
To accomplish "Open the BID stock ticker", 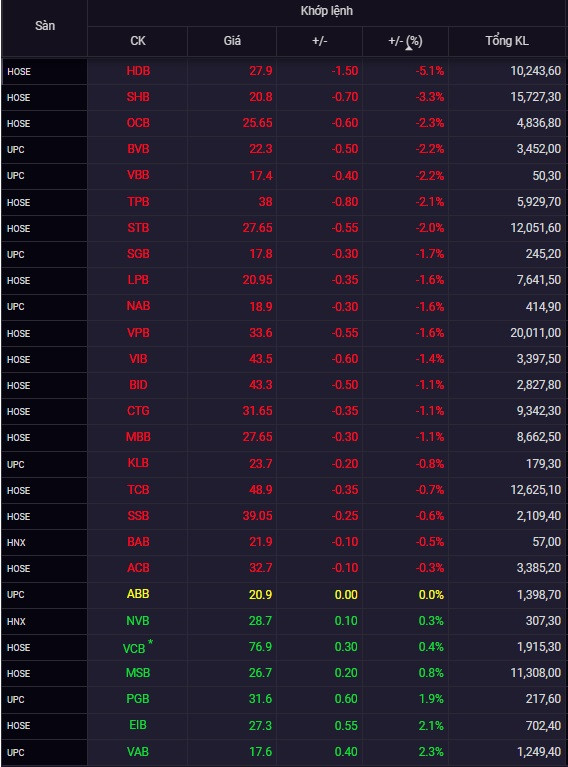I will pyautogui.click(x=138, y=385).
